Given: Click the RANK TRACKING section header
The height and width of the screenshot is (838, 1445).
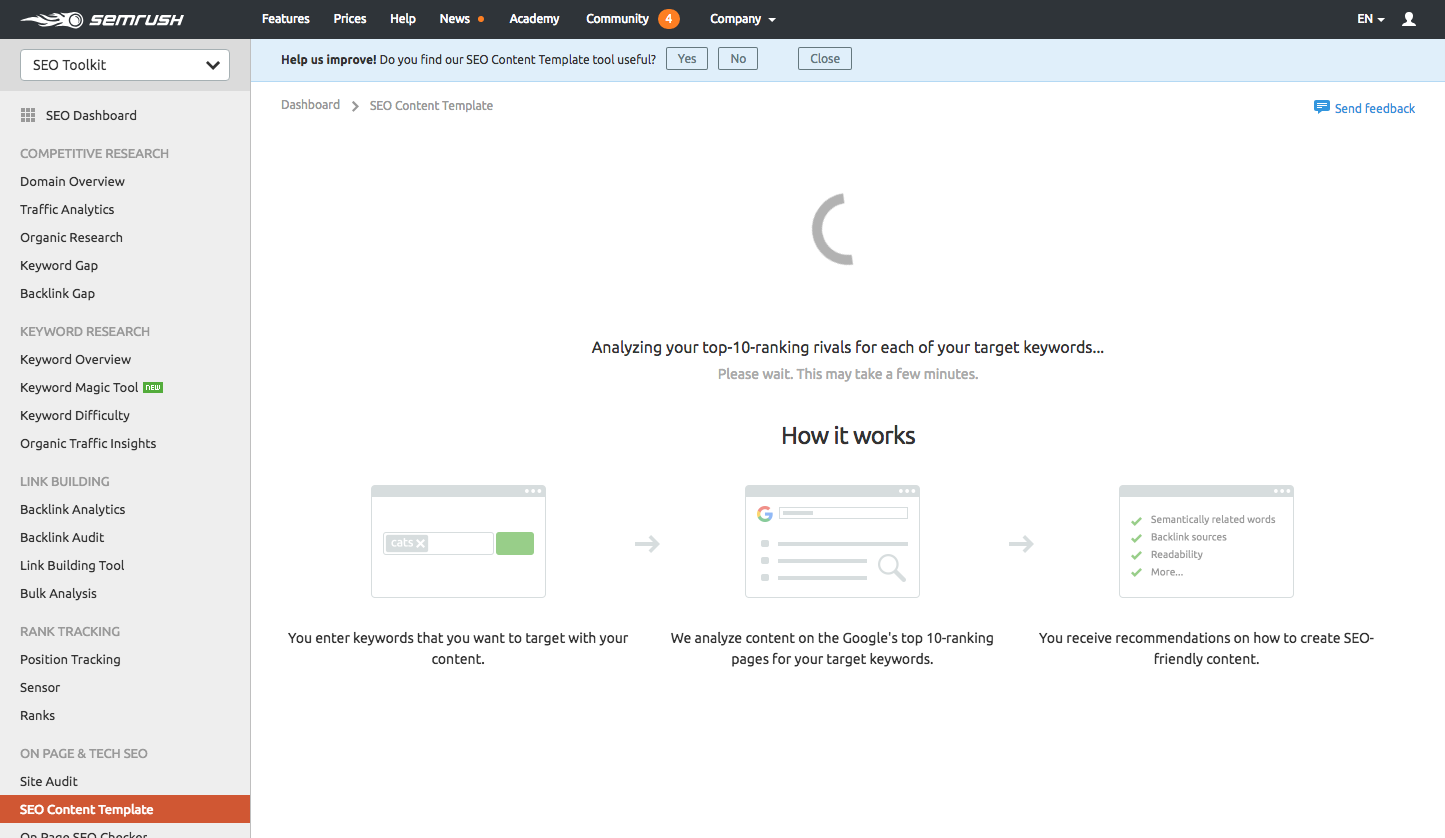Looking at the screenshot, I should (70, 631).
